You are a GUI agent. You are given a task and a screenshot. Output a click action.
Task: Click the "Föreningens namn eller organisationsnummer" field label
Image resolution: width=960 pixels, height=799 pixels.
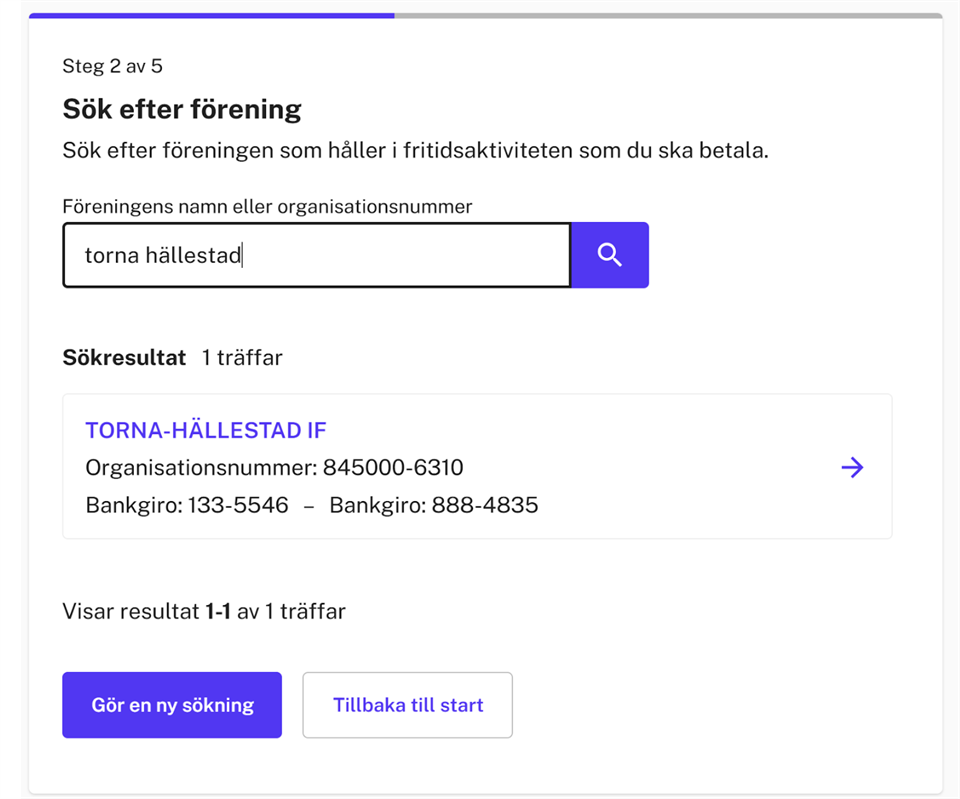point(267,207)
